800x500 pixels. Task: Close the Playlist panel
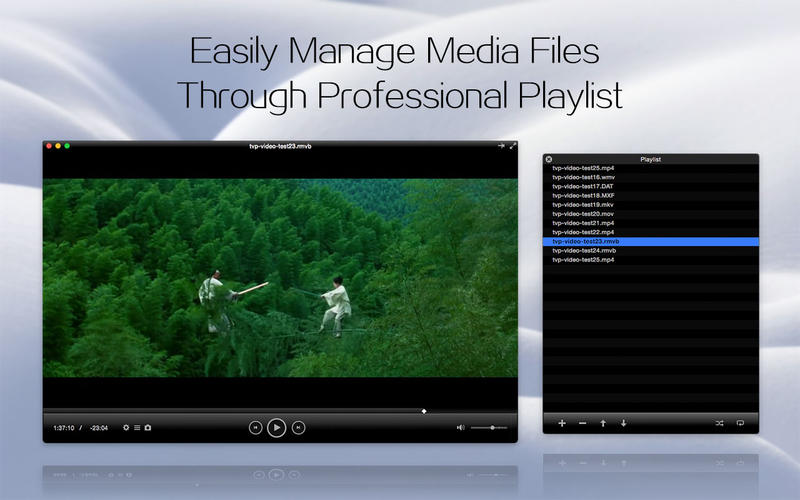pos(549,159)
